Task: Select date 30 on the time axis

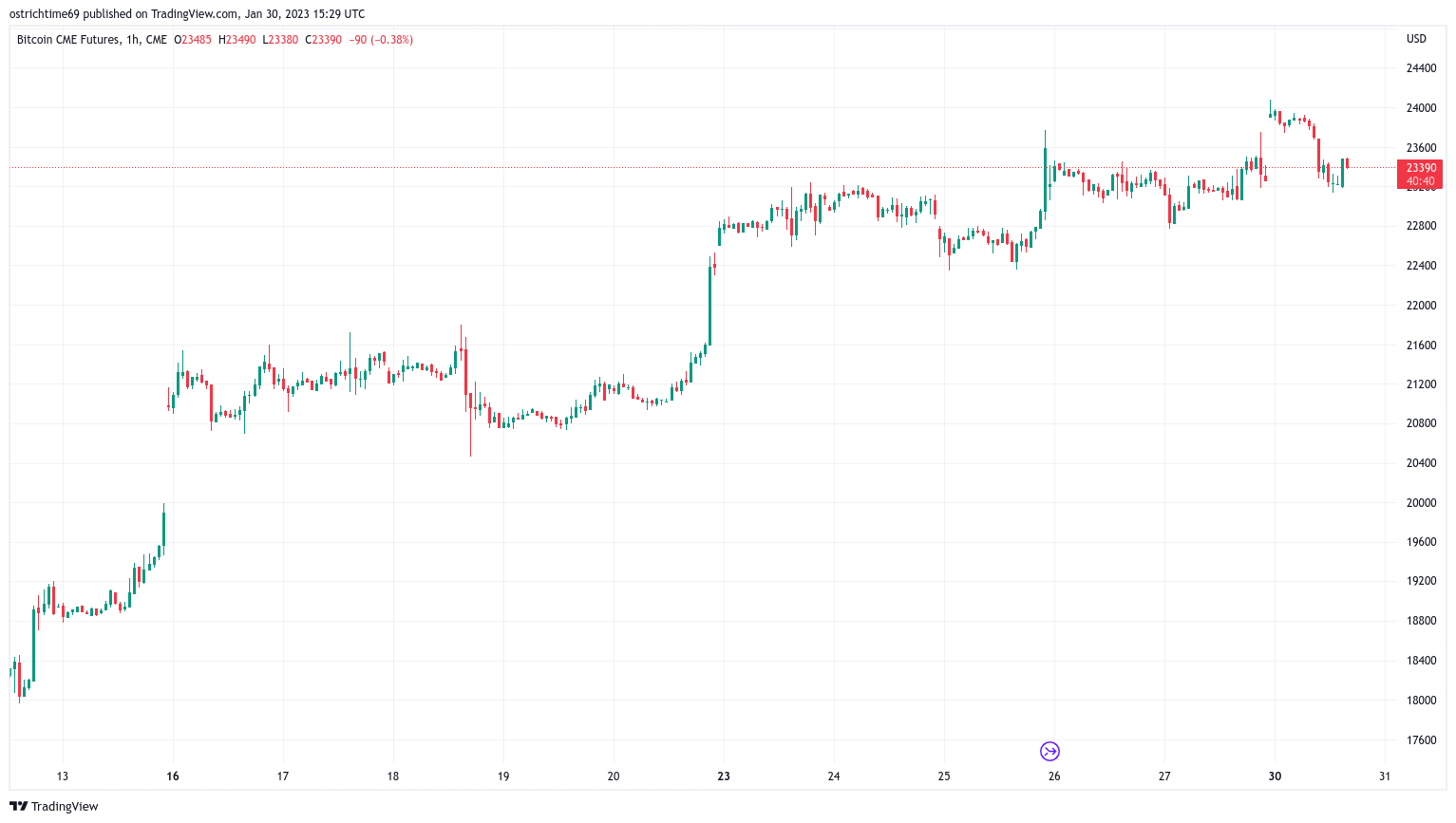Action: pos(1275,776)
